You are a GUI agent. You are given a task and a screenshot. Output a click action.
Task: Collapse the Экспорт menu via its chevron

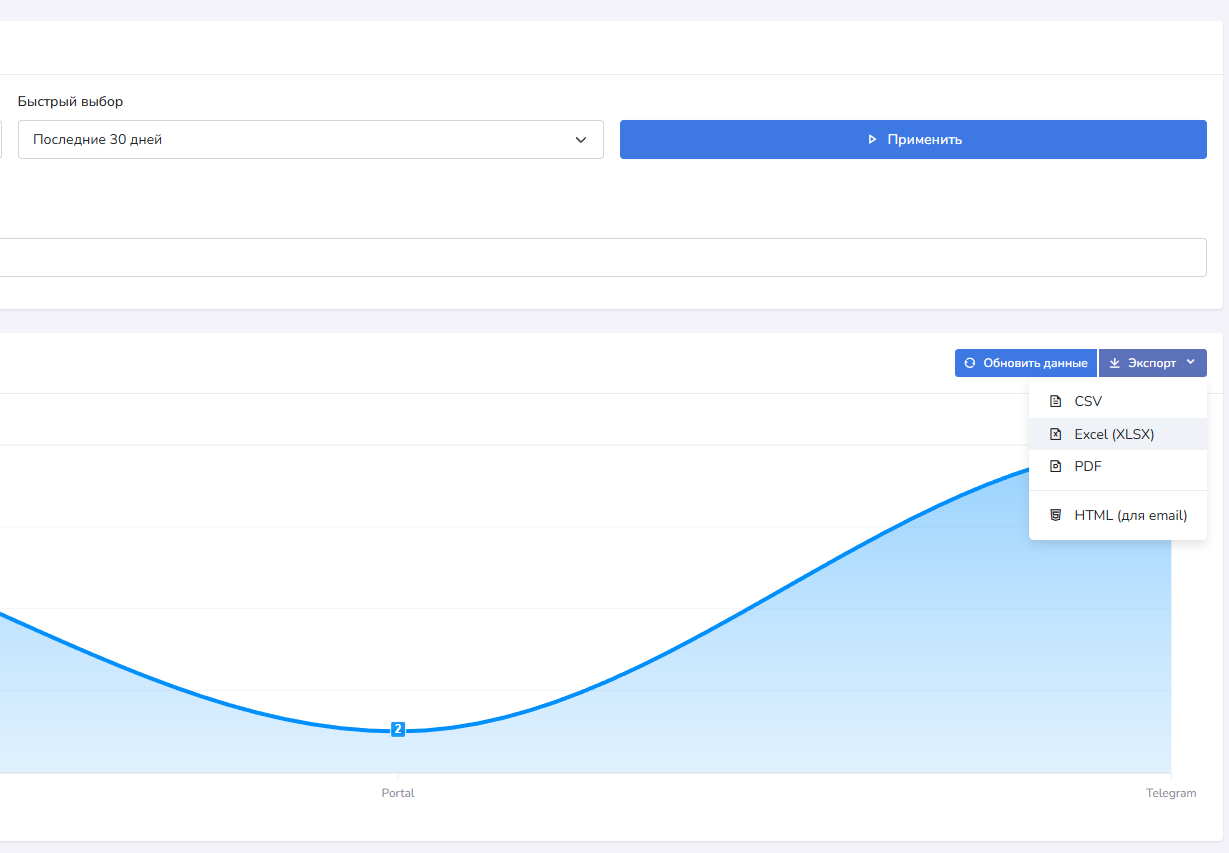[1190, 363]
